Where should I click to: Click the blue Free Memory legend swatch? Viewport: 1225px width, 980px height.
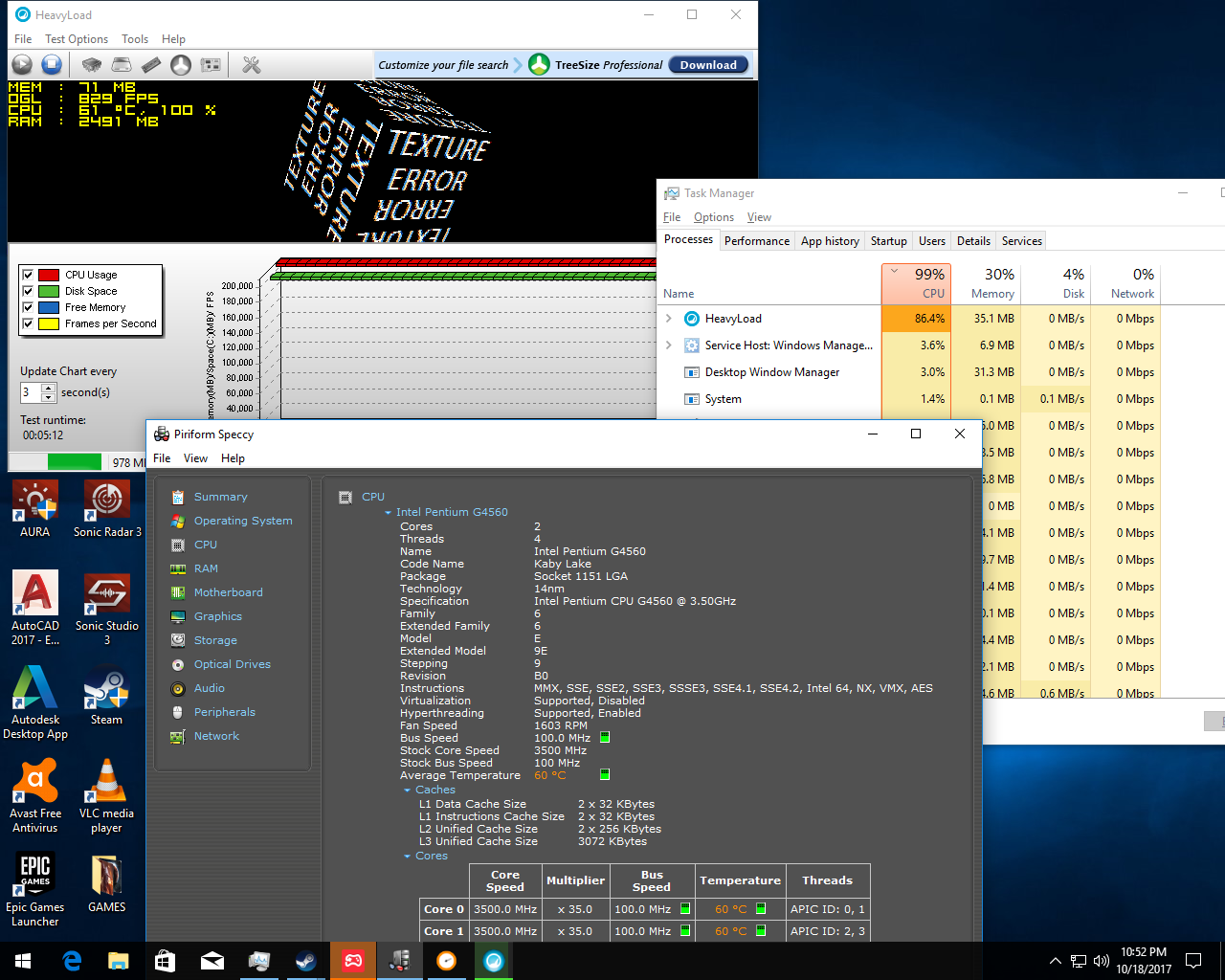[49, 307]
